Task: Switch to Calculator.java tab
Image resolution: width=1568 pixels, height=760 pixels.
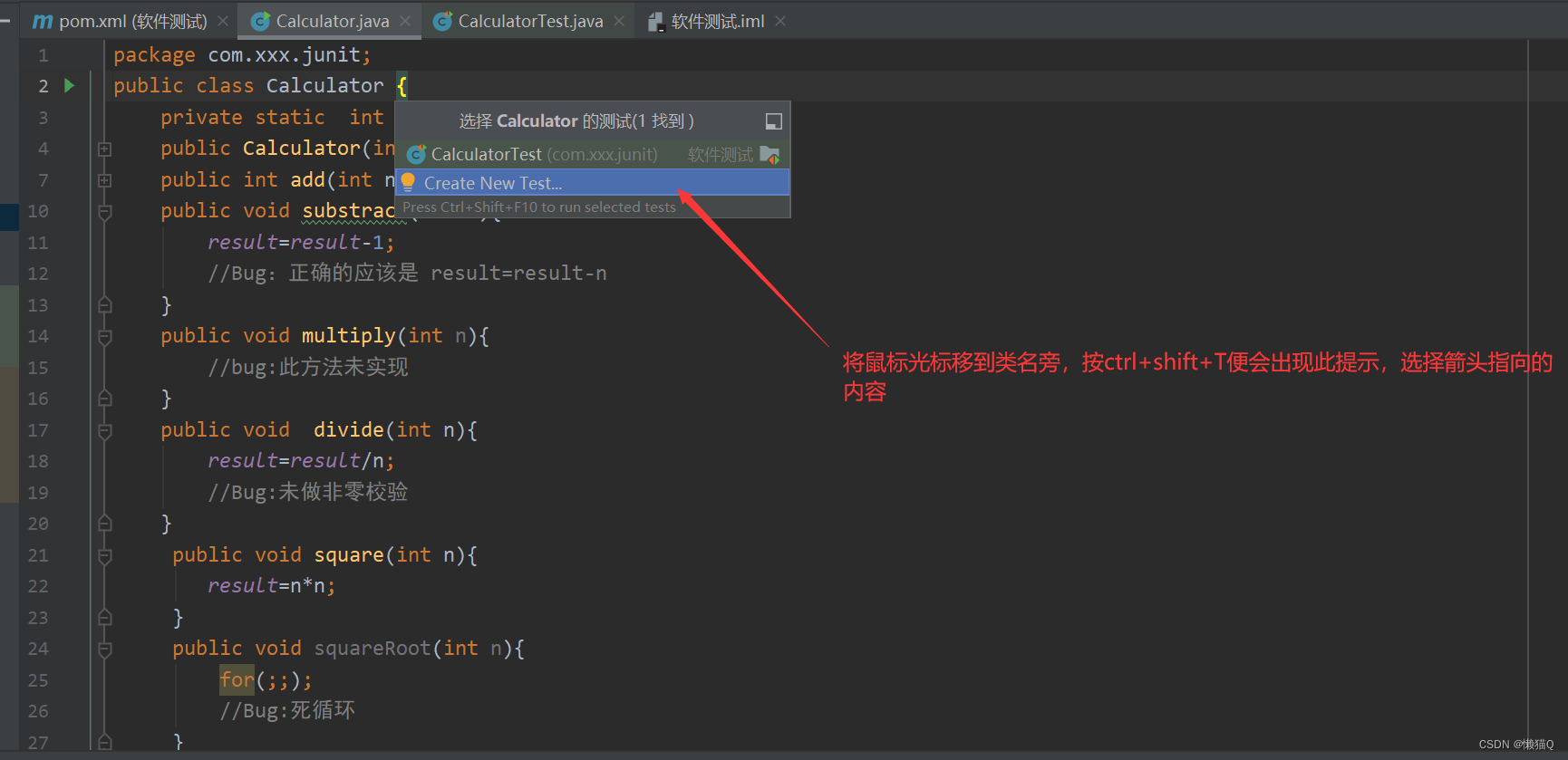Action: click(330, 21)
